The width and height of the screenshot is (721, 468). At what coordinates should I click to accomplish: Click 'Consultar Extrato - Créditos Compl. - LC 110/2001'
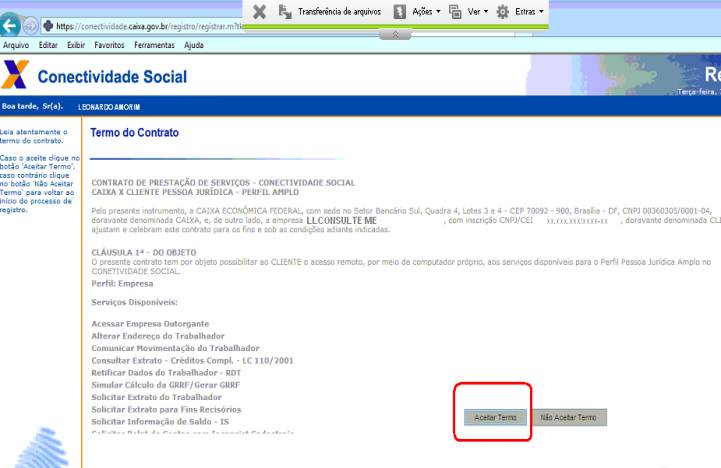pos(192,360)
